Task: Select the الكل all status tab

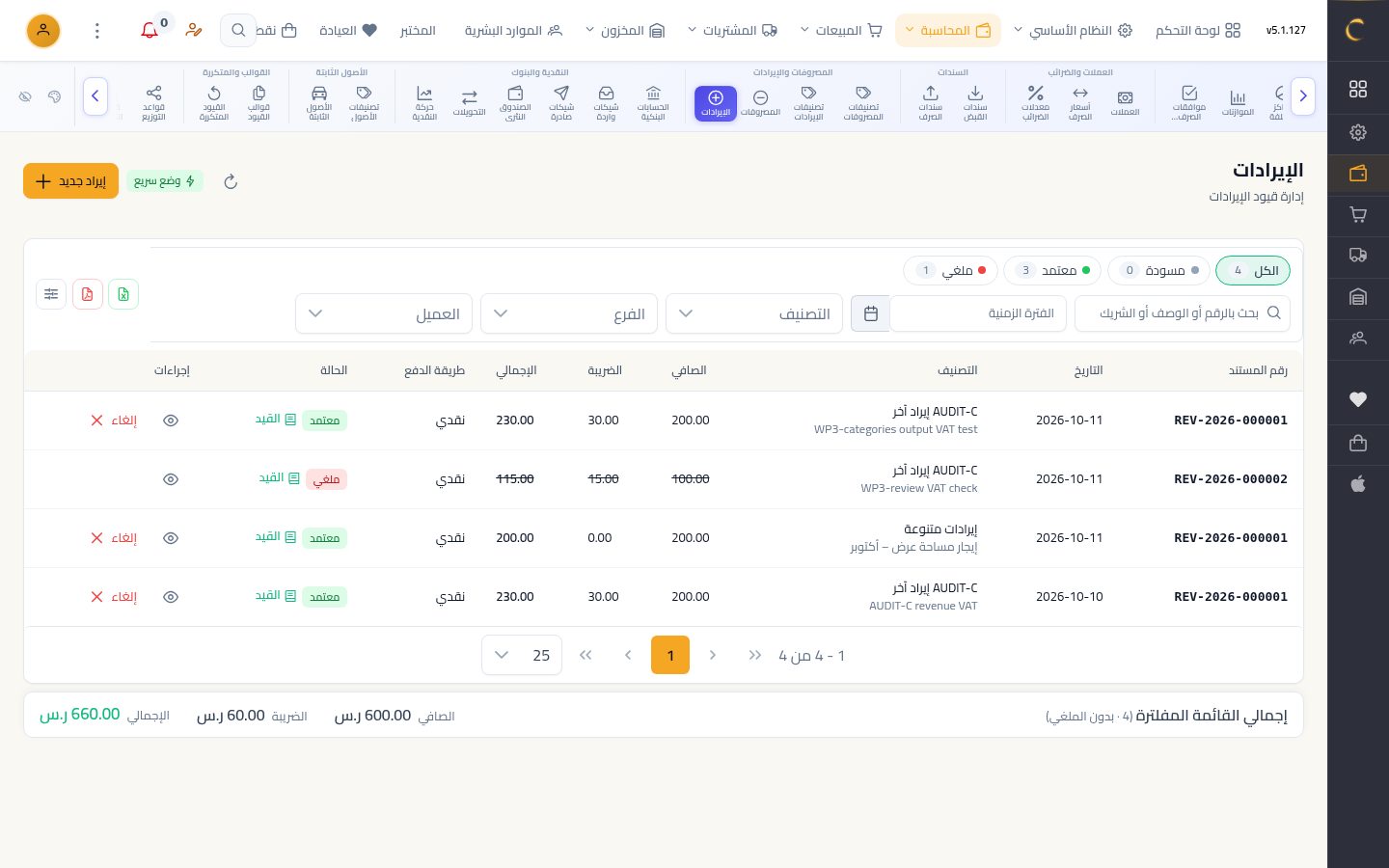Action: 1253,271
